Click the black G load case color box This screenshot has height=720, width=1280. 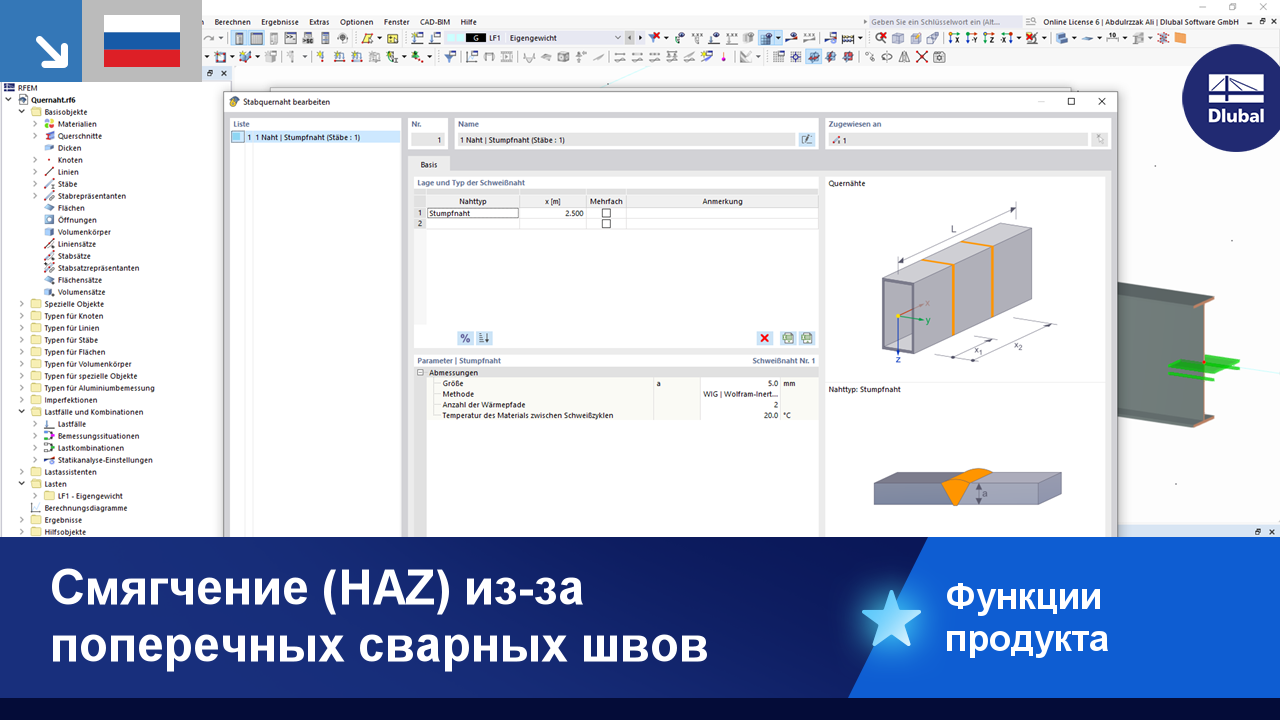point(474,38)
